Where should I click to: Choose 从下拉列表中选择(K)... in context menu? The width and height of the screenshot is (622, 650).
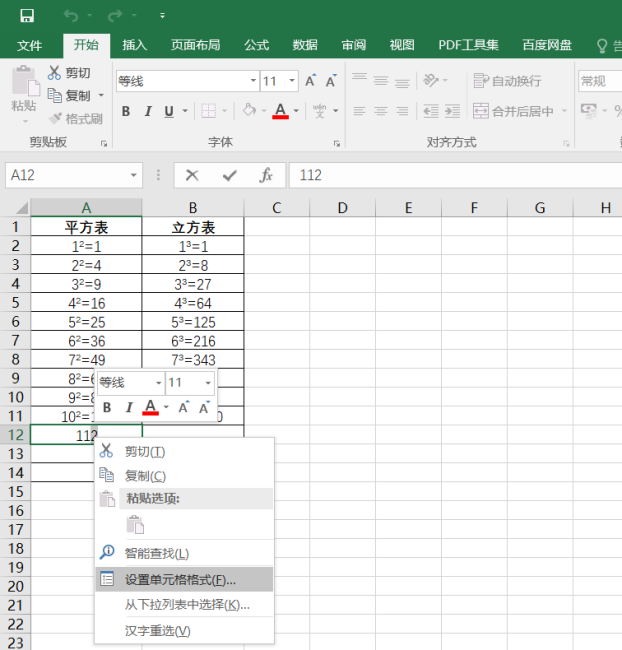(184, 605)
